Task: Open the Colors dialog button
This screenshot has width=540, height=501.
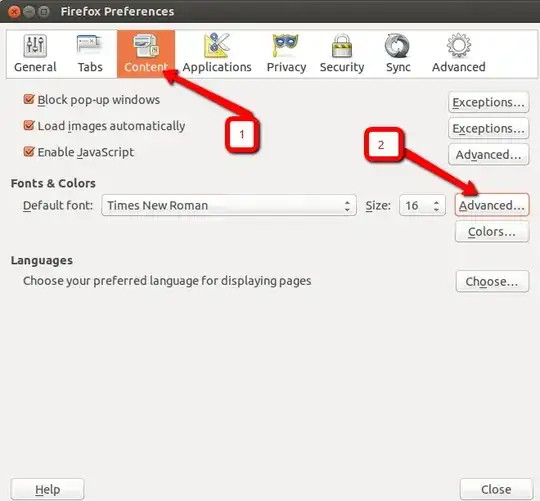Action: [x=492, y=231]
